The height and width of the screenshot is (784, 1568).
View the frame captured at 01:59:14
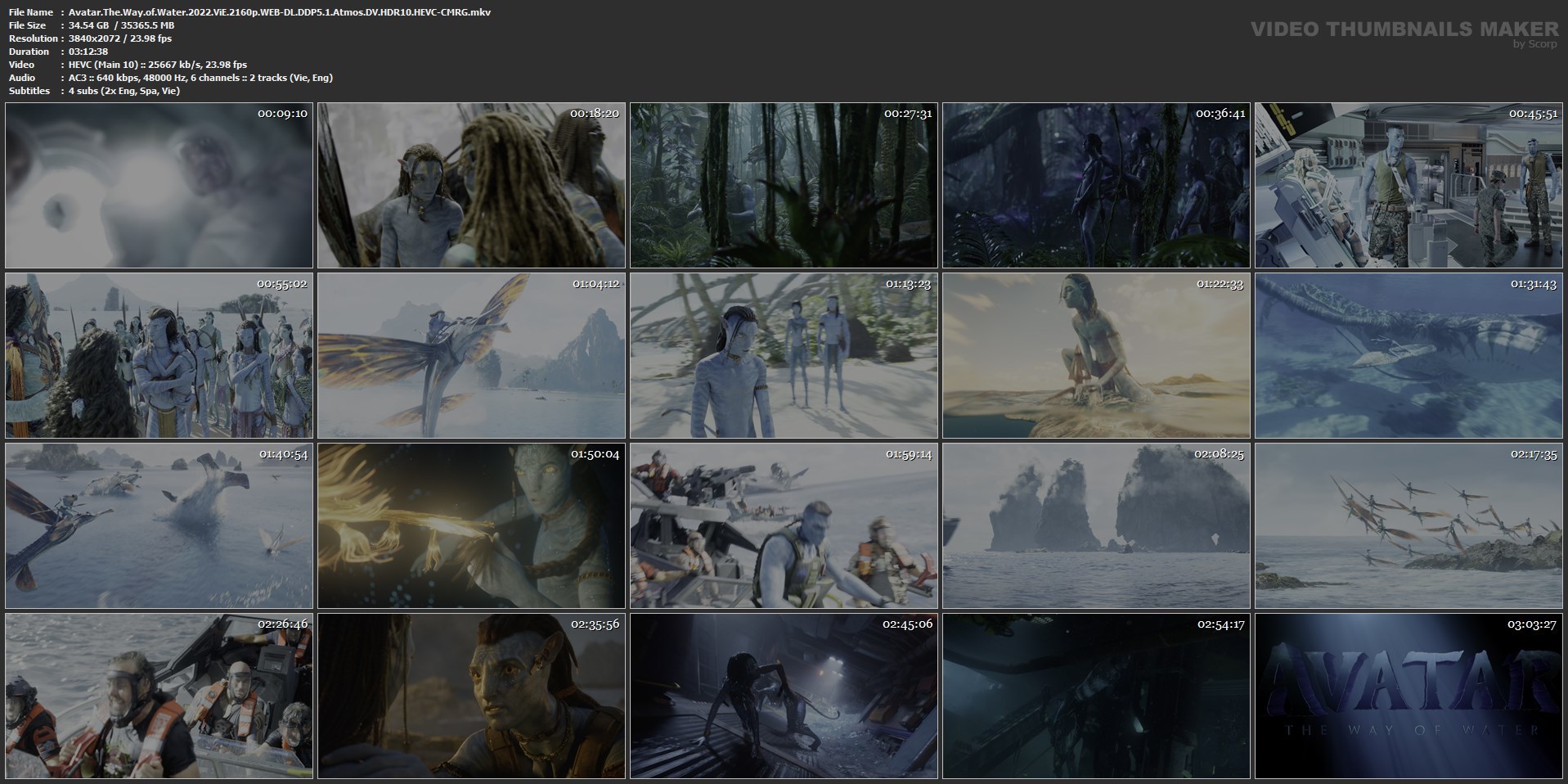tap(784, 526)
